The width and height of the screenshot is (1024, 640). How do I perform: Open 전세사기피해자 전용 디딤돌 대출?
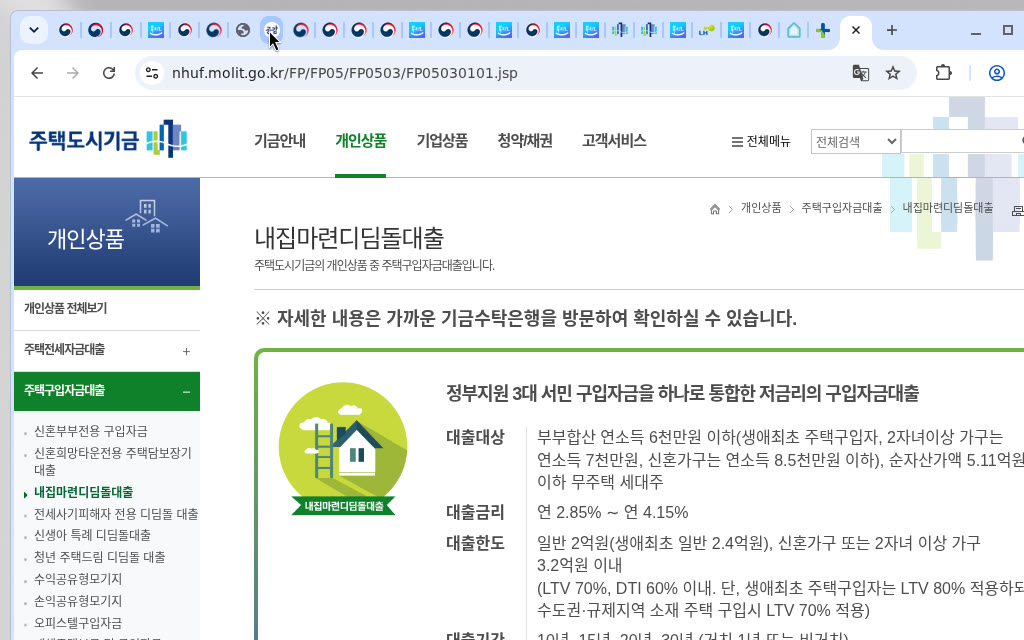pyautogui.click(x=116, y=514)
